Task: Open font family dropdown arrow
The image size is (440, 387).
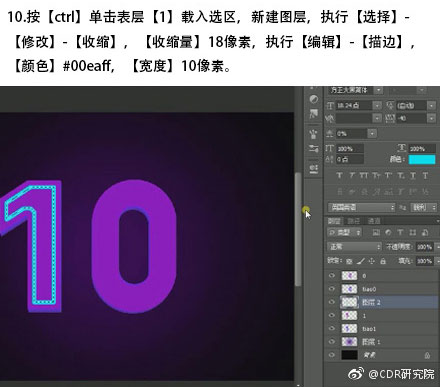Action: [x=378, y=90]
